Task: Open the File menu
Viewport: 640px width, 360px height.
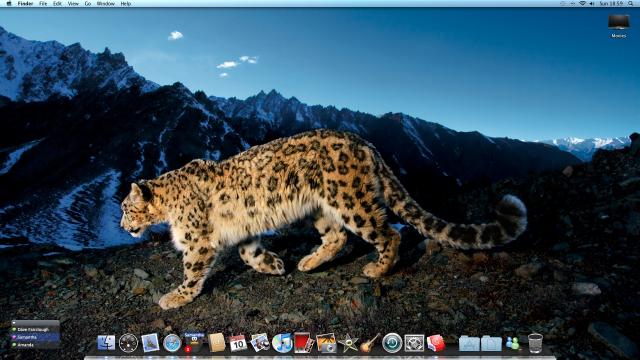Action: [43, 3]
